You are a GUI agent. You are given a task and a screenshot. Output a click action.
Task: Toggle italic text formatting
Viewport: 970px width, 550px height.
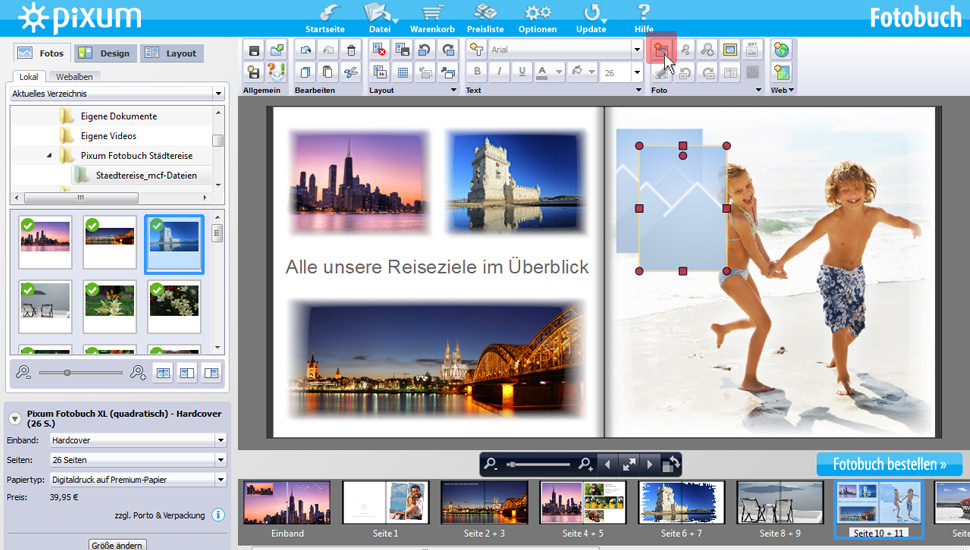click(x=499, y=72)
